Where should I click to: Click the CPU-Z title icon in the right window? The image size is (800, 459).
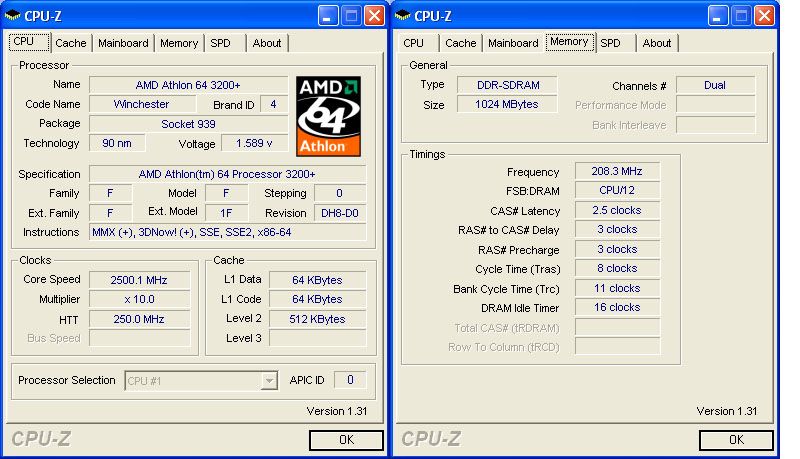pyautogui.click(x=402, y=15)
